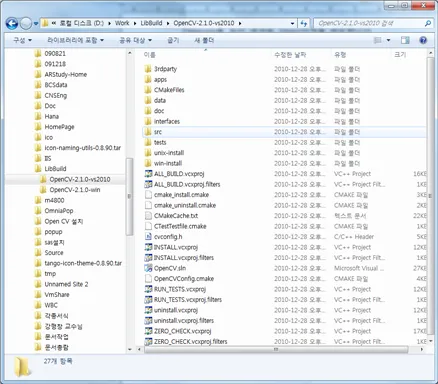Open the 공유 대상 menu
438x384 pixels.
(x=135, y=40)
